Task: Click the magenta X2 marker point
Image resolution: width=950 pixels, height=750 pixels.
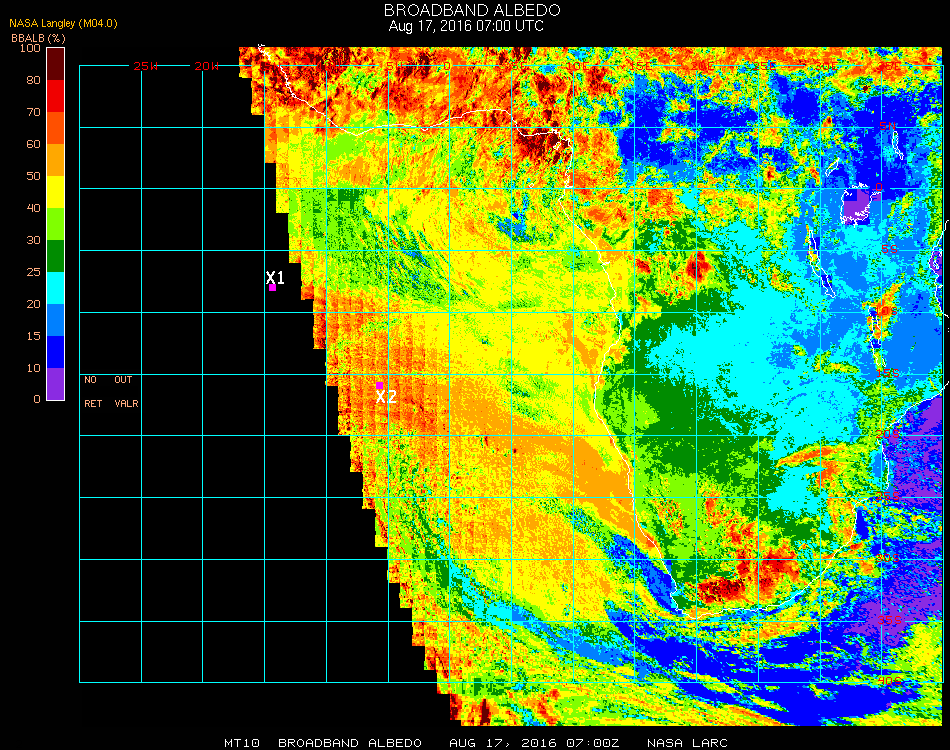Action: pyautogui.click(x=379, y=385)
